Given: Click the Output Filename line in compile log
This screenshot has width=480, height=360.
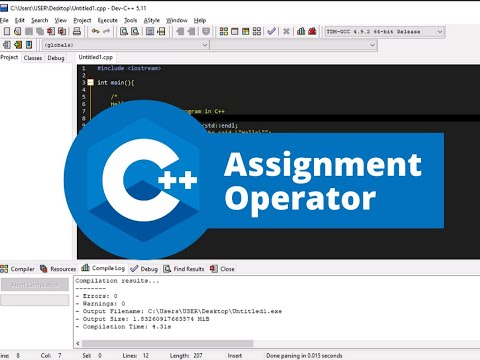Looking at the screenshot, I should click(179, 311).
